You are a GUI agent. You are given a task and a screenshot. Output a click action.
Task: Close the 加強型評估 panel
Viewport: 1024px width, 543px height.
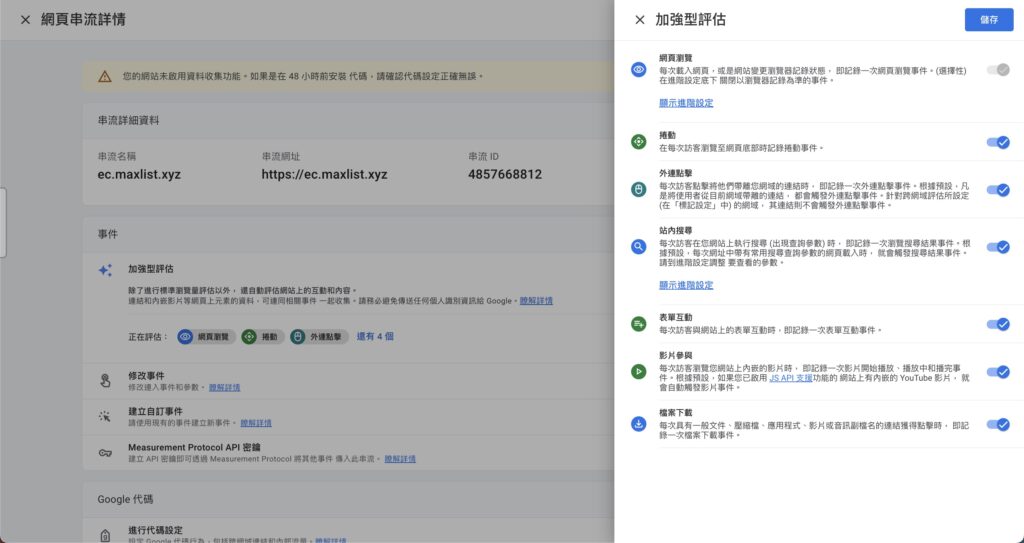pos(640,20)
